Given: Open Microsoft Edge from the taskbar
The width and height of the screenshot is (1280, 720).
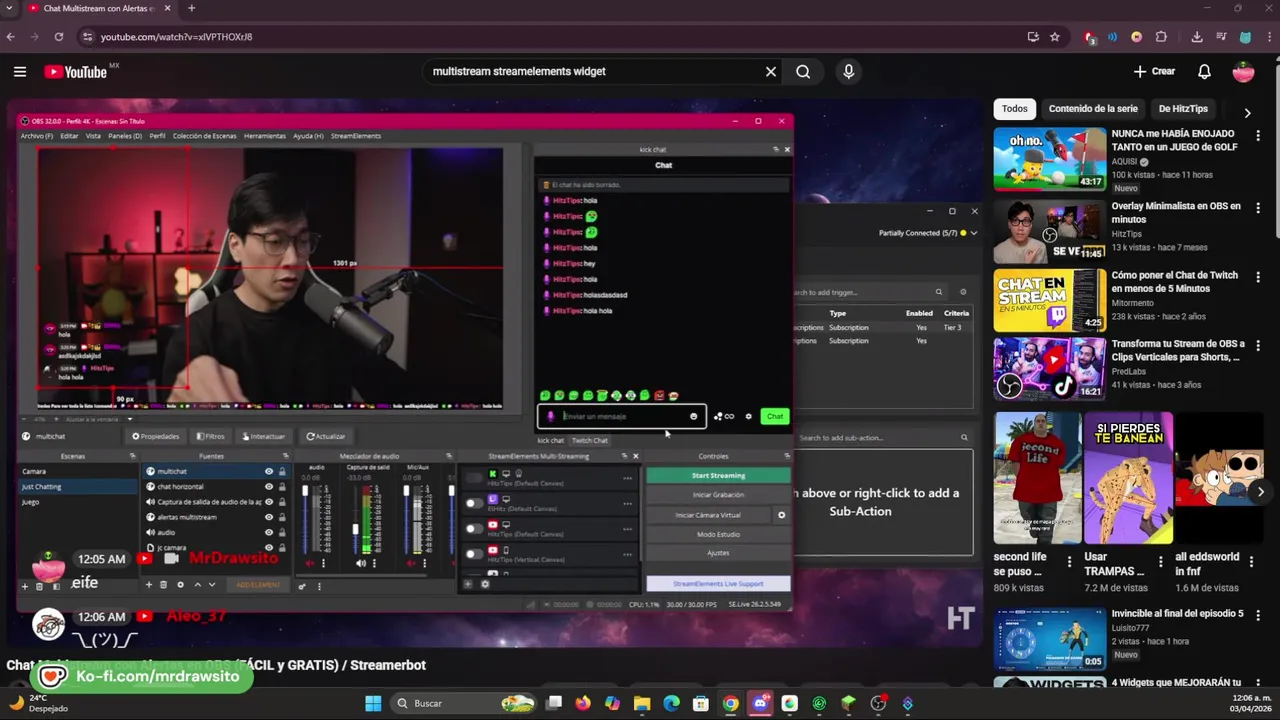Looking at the screenshot, I should (x=671, y=703).
